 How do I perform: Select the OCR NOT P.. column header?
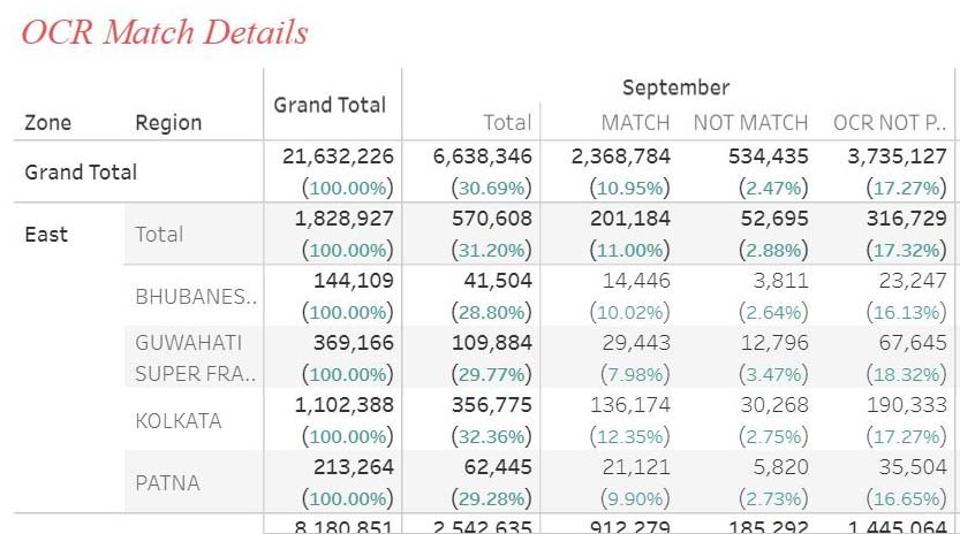click(x=889, y=123)
